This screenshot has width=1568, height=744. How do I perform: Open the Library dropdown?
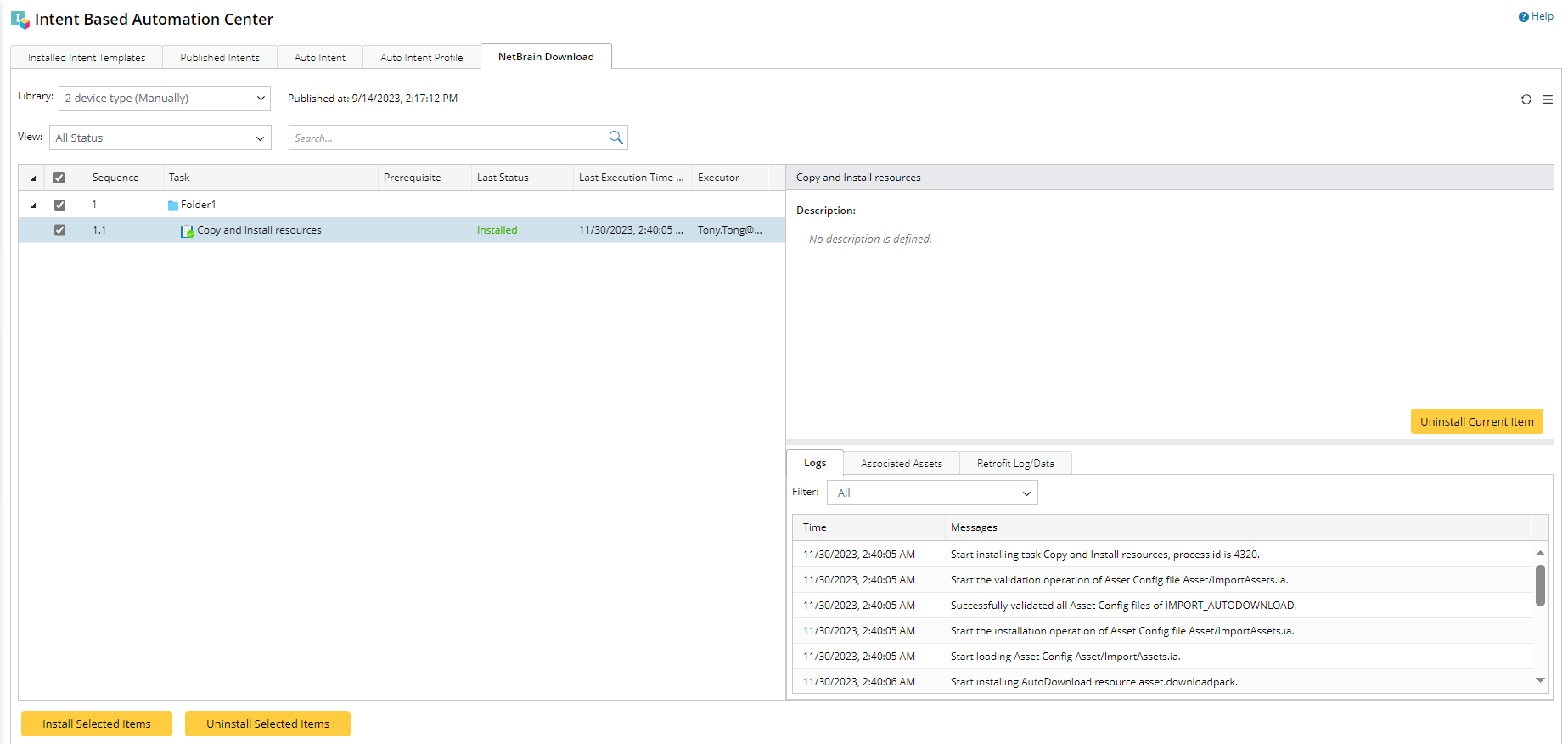click(165, 99)
